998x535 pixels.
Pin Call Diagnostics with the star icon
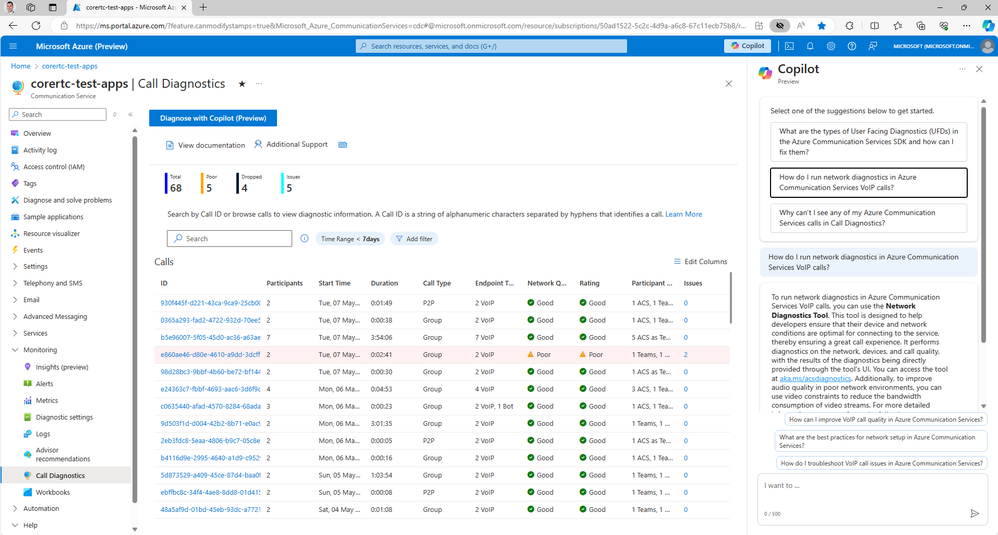[242, 84]
